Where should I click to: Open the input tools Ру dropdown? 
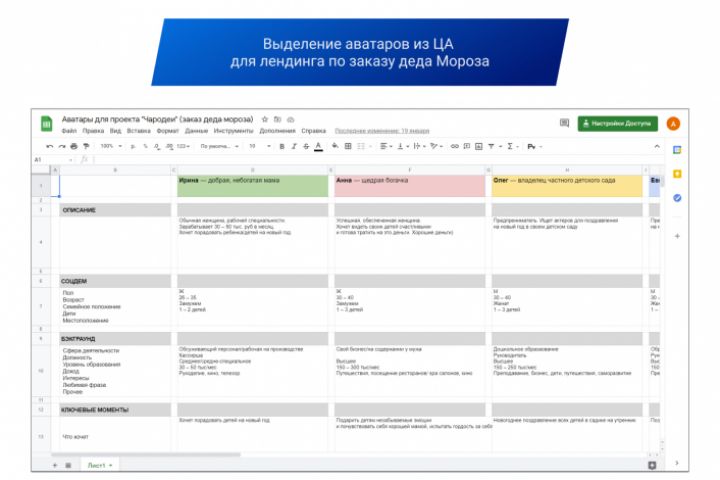[x=534, y=147]
